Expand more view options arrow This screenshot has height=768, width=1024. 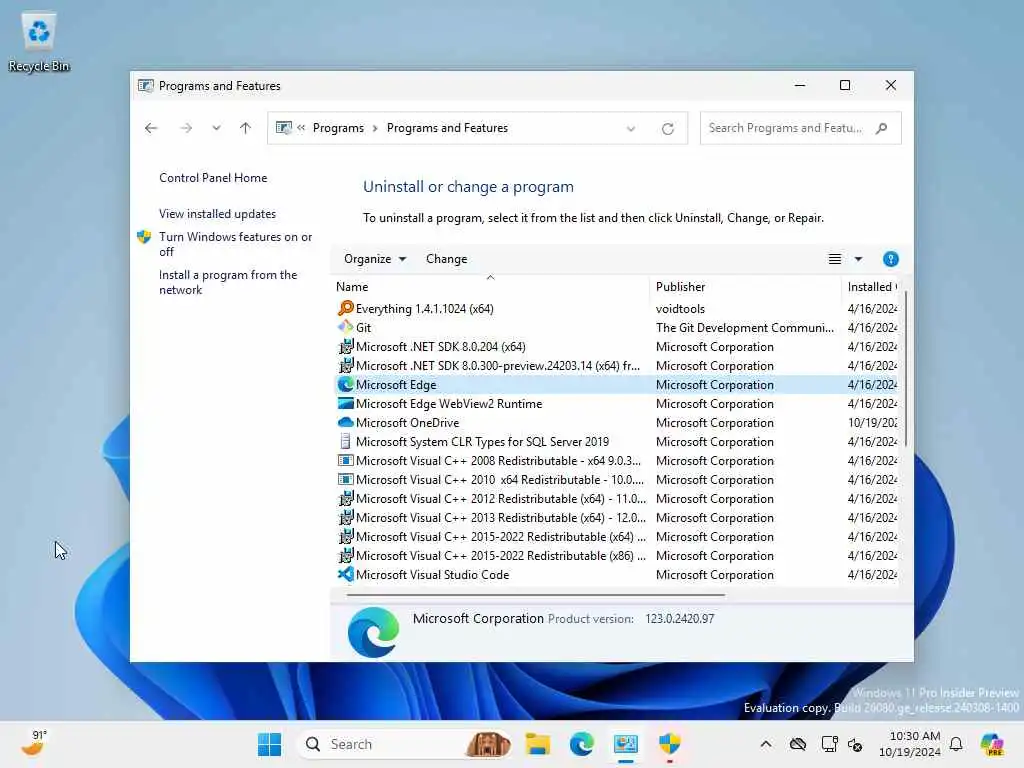[858, 259]
